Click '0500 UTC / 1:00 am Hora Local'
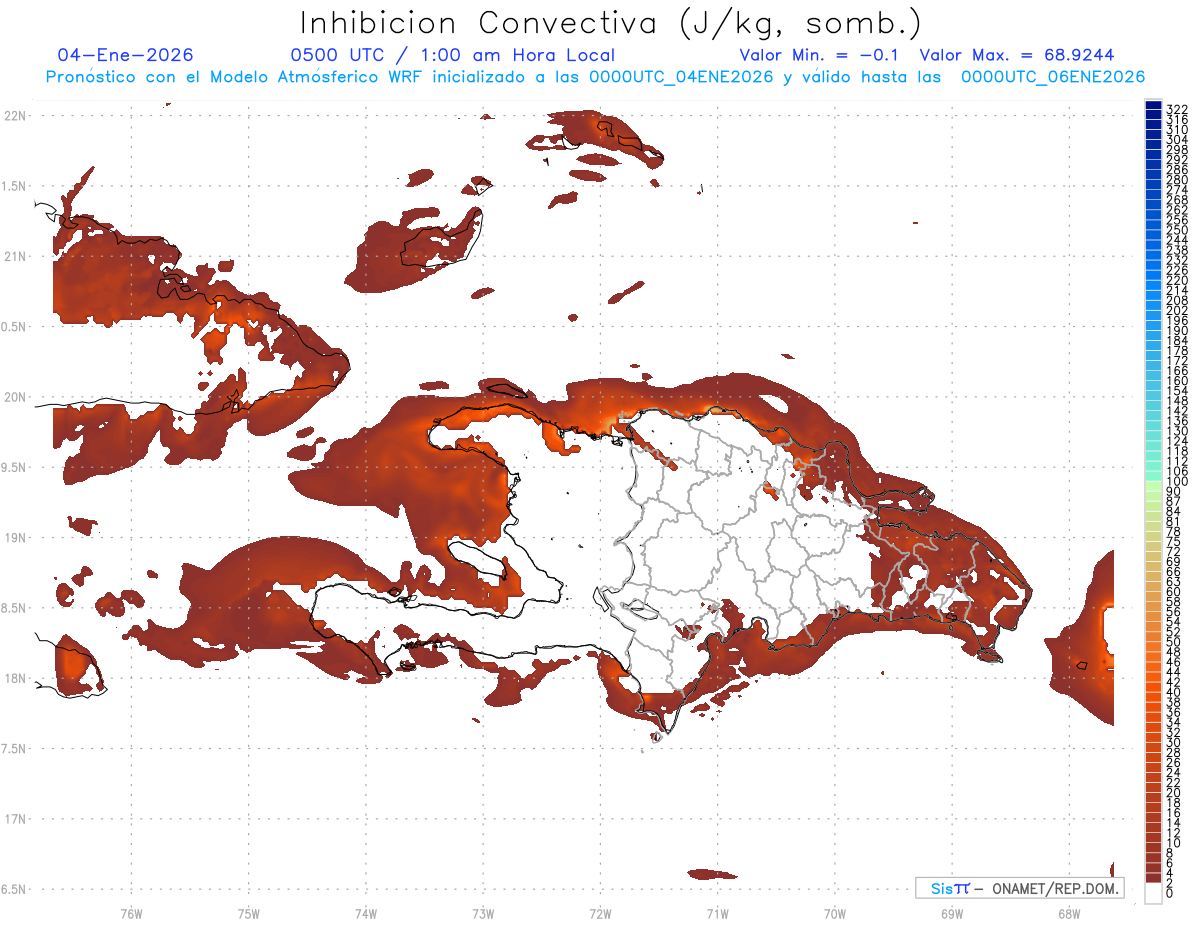Viewport: 1200px width, 927px height. 452,55
